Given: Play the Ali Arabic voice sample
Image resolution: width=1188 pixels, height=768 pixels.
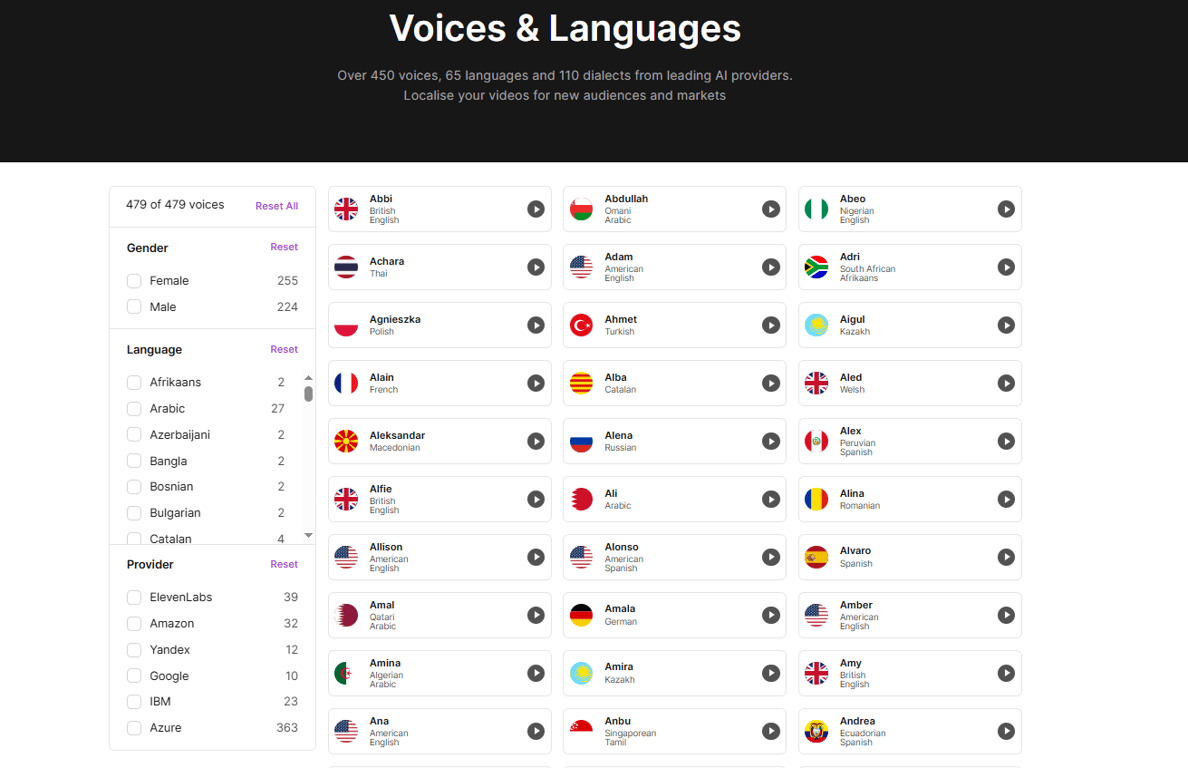Looking at the screenshot, I should [x=771, y=499].
